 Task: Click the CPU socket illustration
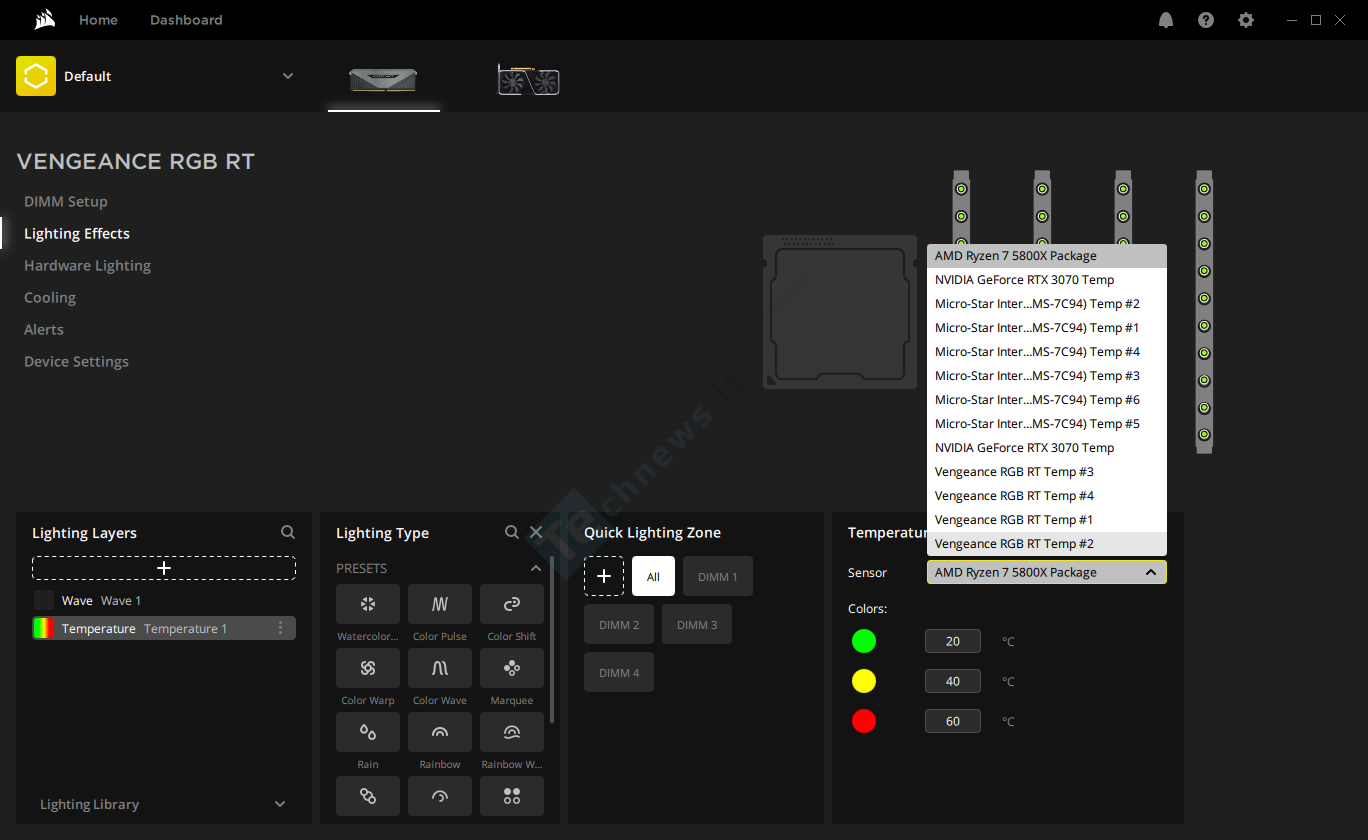click(840, 312)
